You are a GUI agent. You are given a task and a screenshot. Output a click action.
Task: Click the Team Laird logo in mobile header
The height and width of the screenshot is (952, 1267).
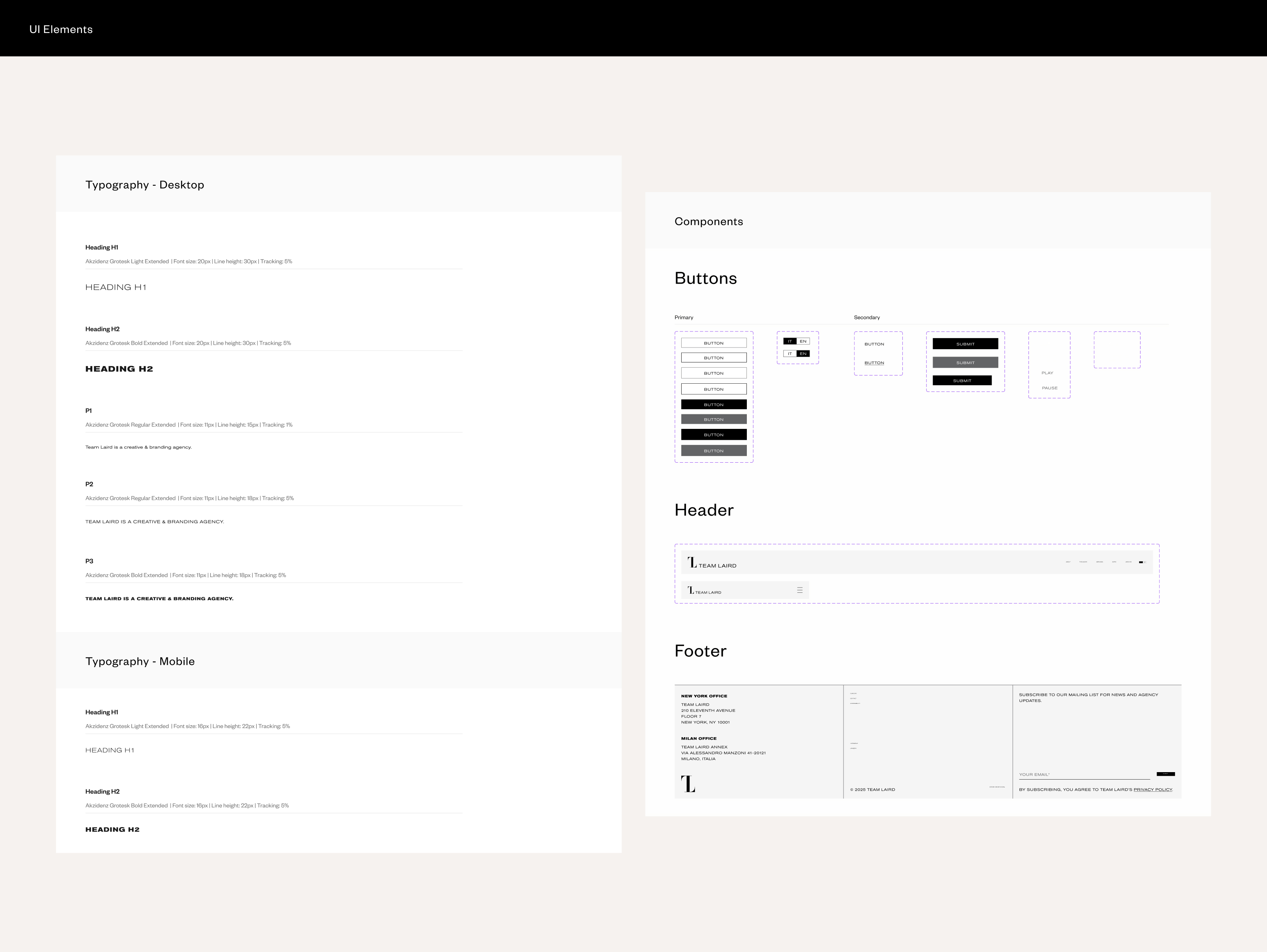(704, 591)
